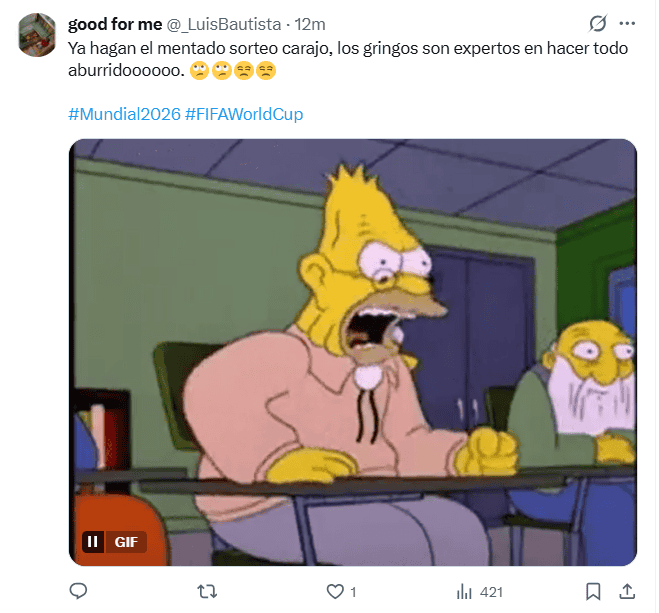Open the #Mundial2026 hashtag
This screenshot has height=613, width=659.
(124, 114)
